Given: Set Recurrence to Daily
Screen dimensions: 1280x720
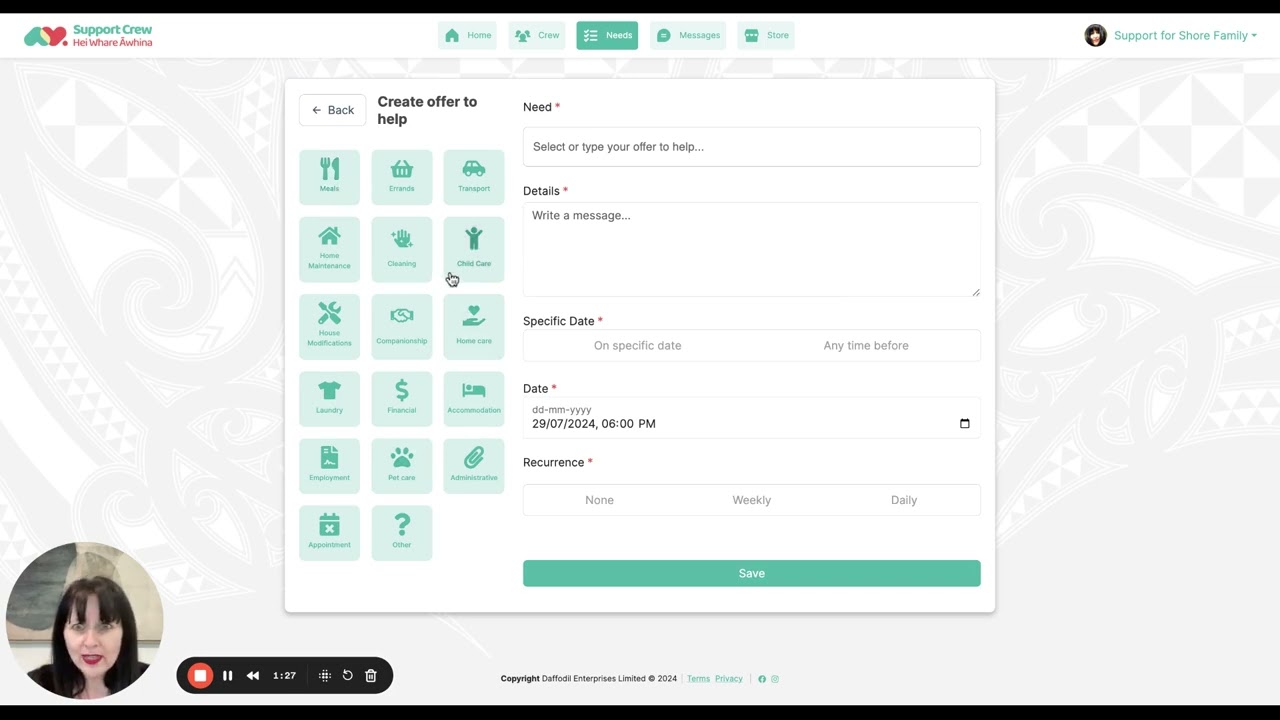Looking at the screenshot, I should [903, 500].
